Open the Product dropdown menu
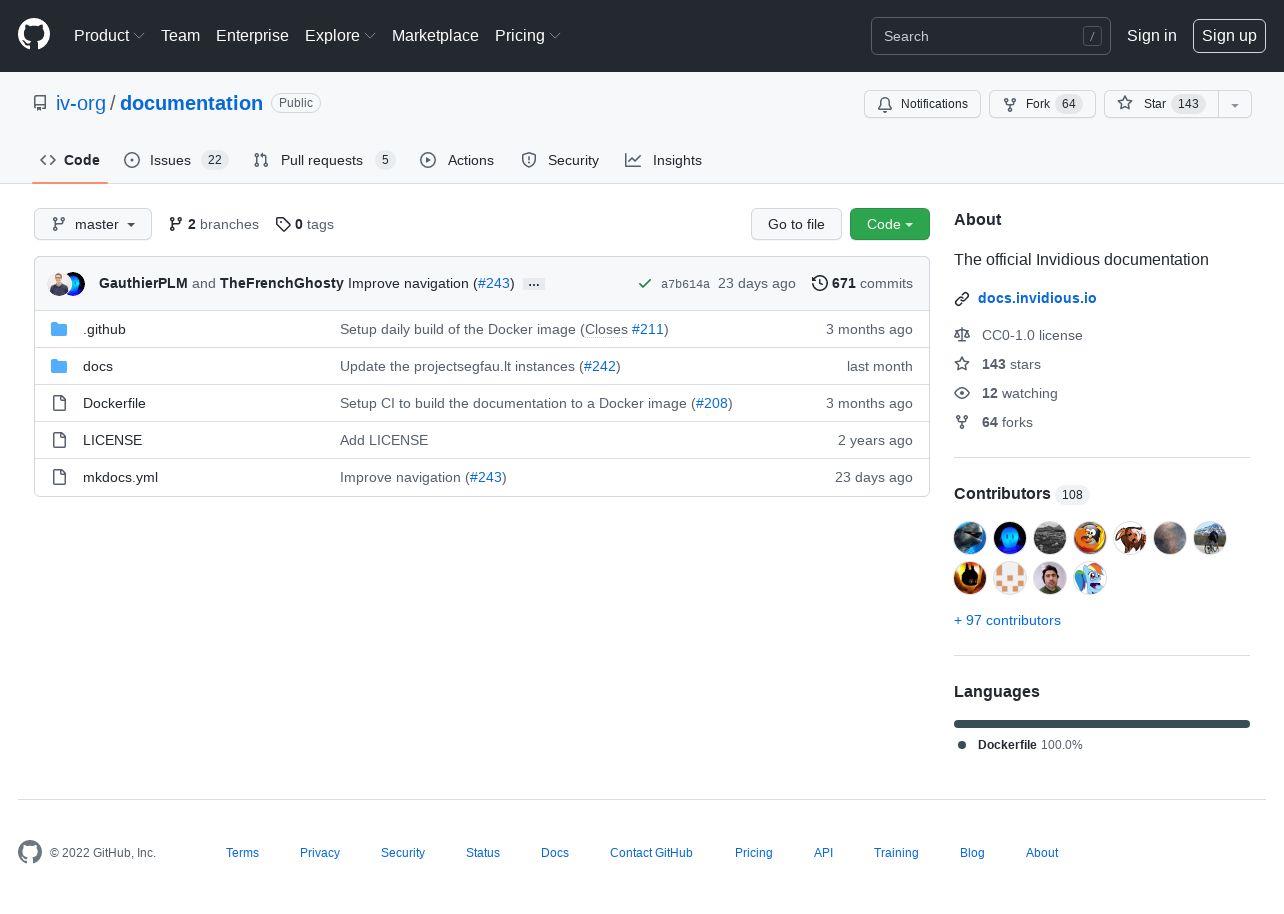The image size is (1284, 914). coord(109,35)
